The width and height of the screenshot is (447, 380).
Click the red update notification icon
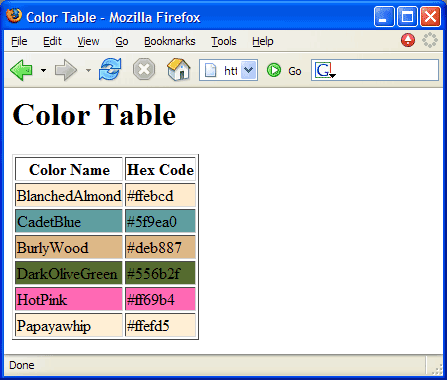(408, 41)
